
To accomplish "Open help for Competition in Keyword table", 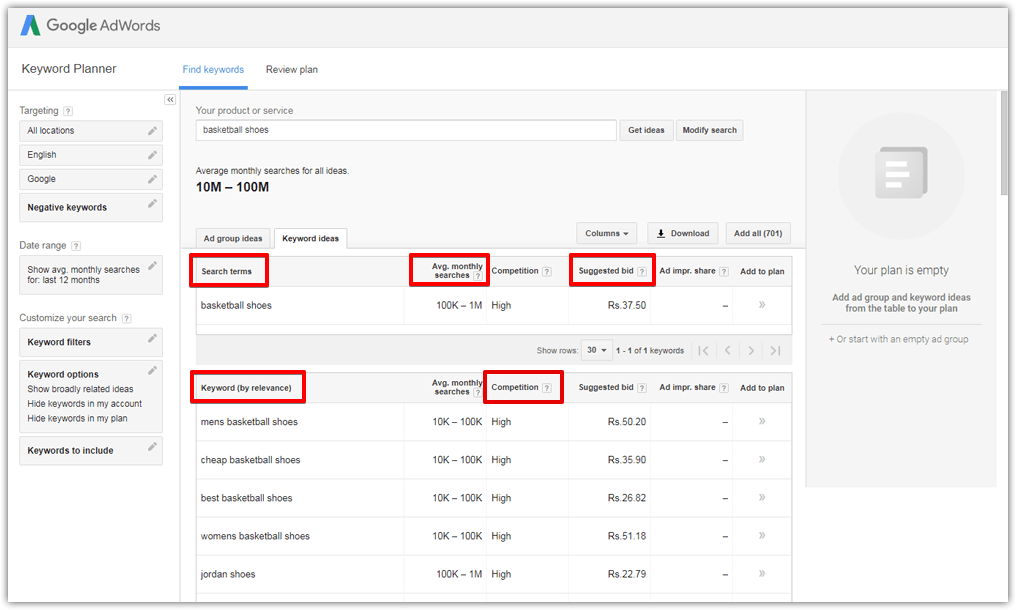I will (547, 388).
